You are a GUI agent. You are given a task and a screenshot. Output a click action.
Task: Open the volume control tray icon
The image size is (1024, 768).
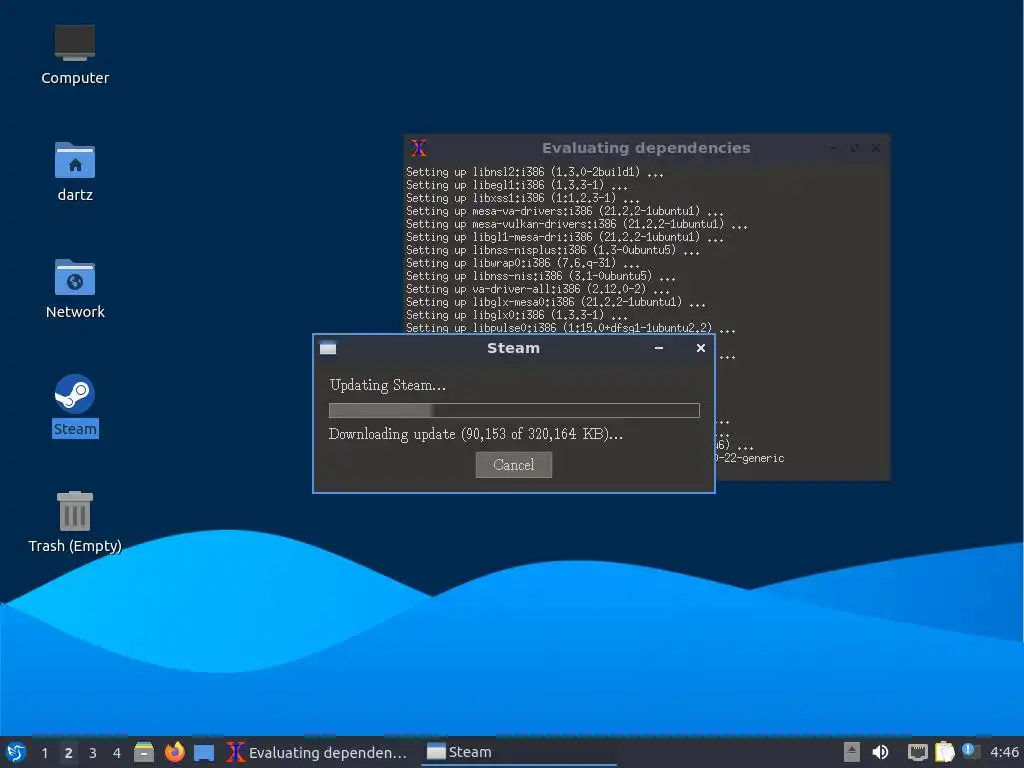pos(880,752)
